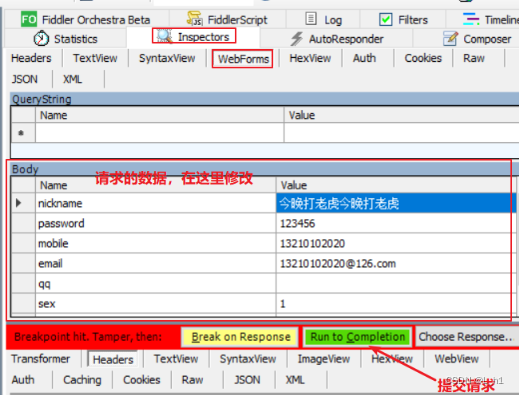This screenshot has width=519, height=395.
Task: Select the response WebView tab
Action: (x=456, y=359)
